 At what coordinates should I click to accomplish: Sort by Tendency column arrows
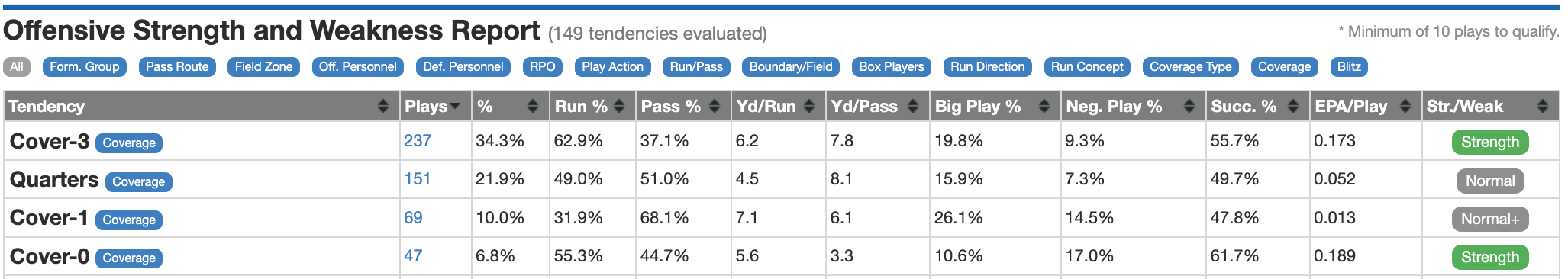click(x=383, y=107)
